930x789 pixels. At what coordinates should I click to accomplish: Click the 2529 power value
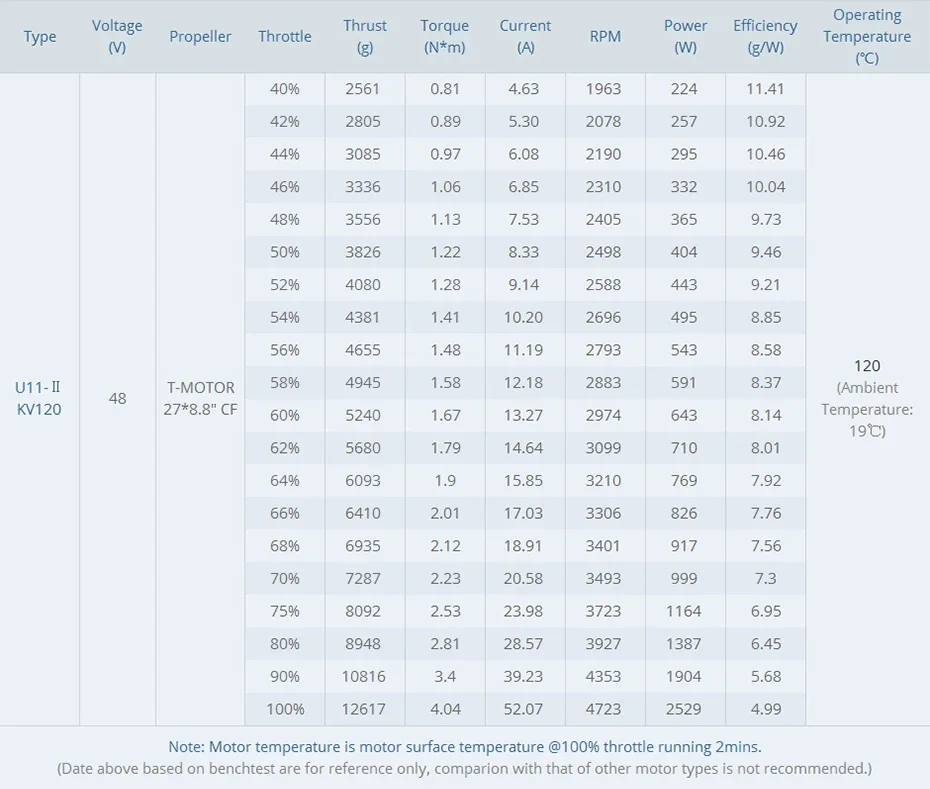685,709
